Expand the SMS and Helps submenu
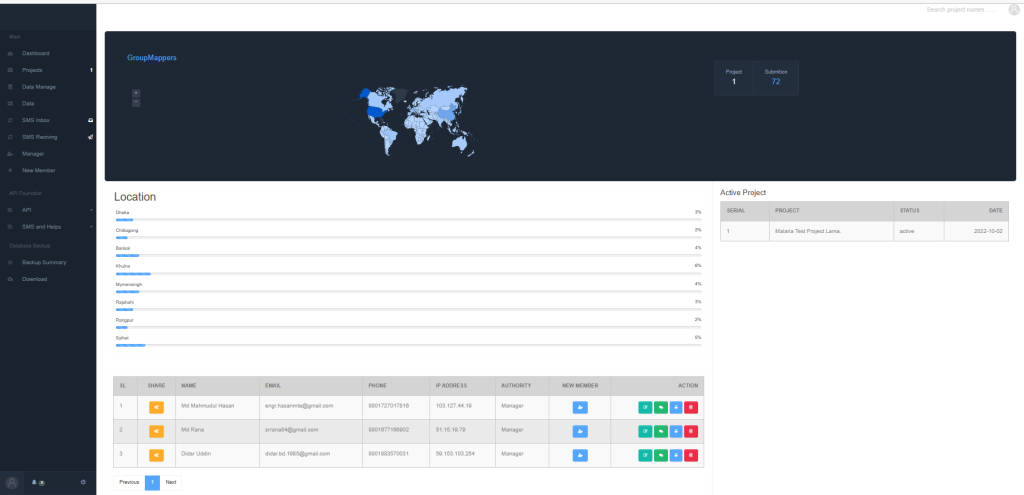The image size is (1024, 495). tap(48, 227)
